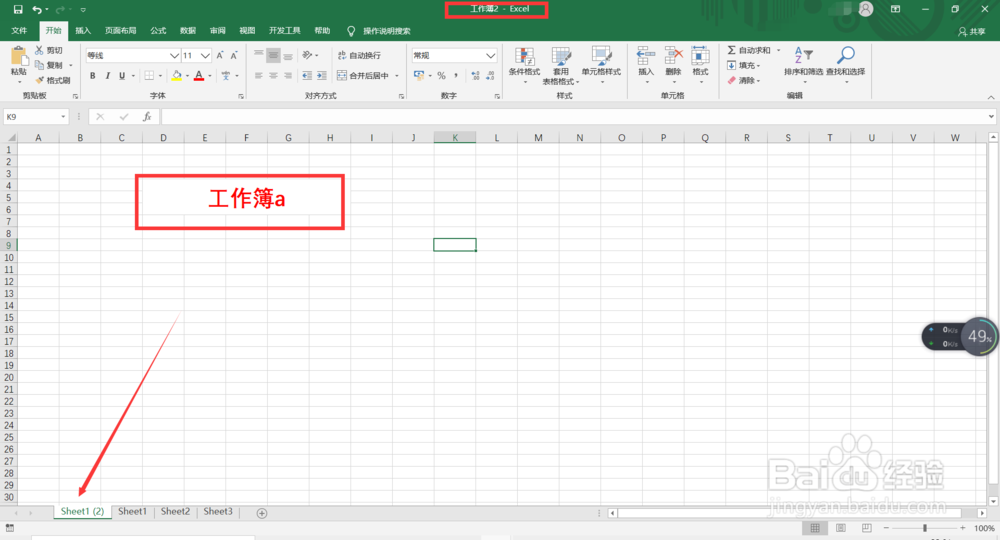Click the text orientation icon

[307, 55]
